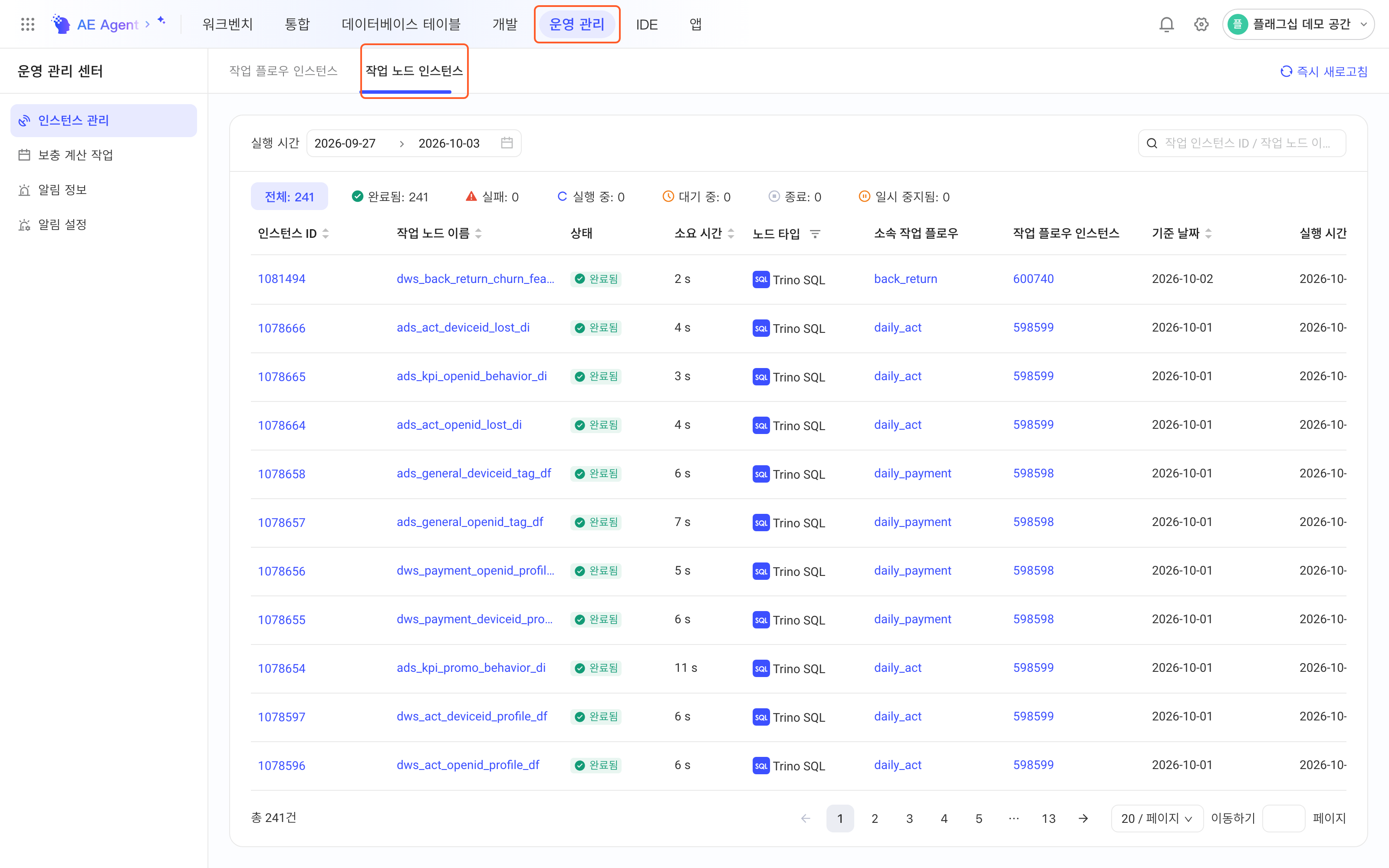Viewport: 1389px width, 868px height.
Task: Click Trino SQL icon in row 1081494
Action: 761,279
